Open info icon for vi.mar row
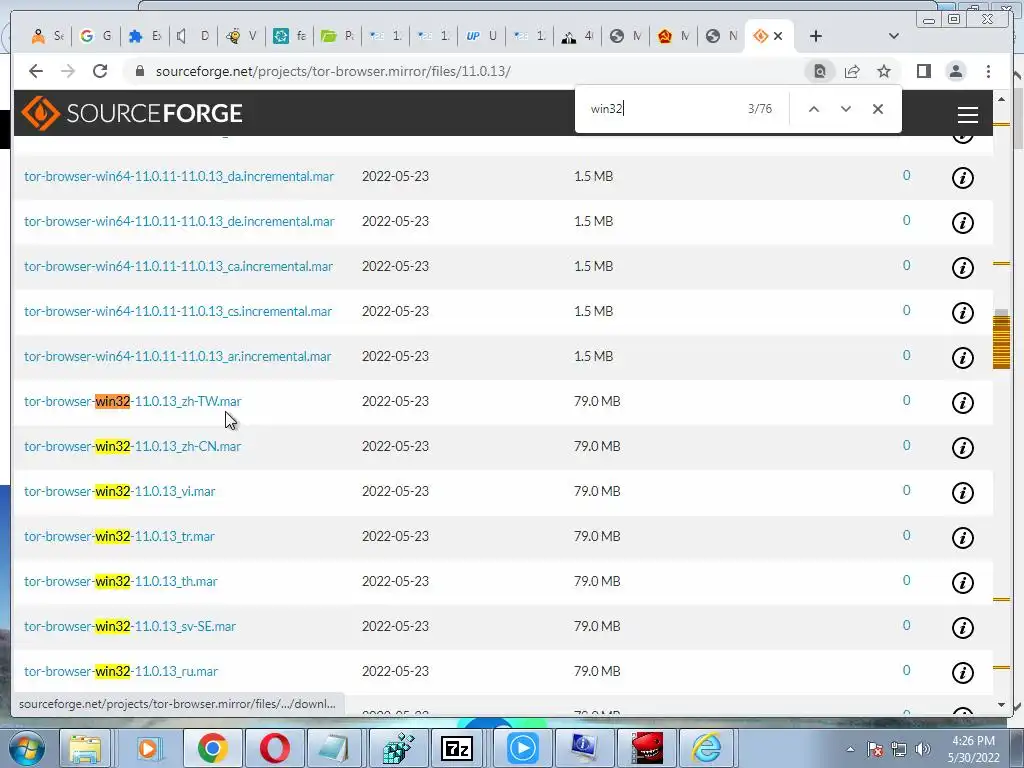This screenshot has width=1024, height=768. click(x=963, y=492)
